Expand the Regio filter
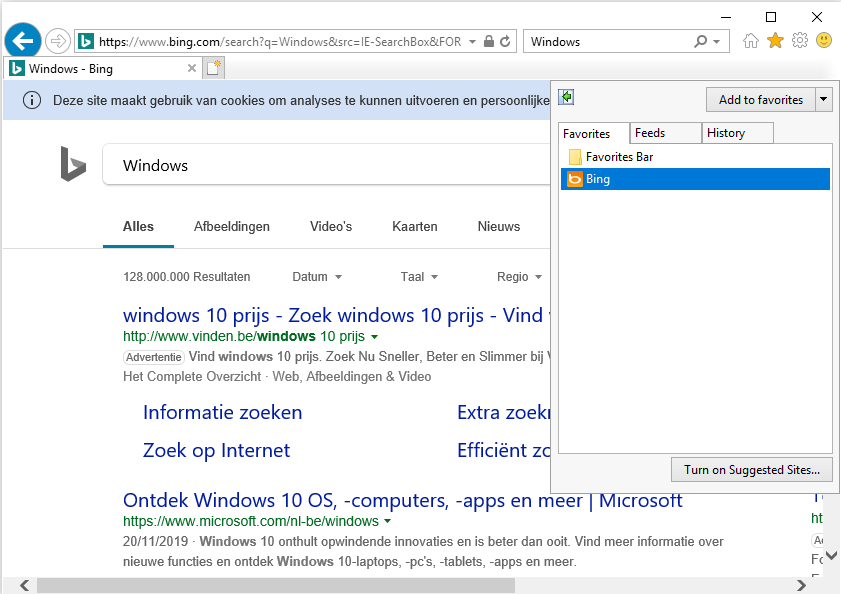841x594 pixels. pos(519,277)
